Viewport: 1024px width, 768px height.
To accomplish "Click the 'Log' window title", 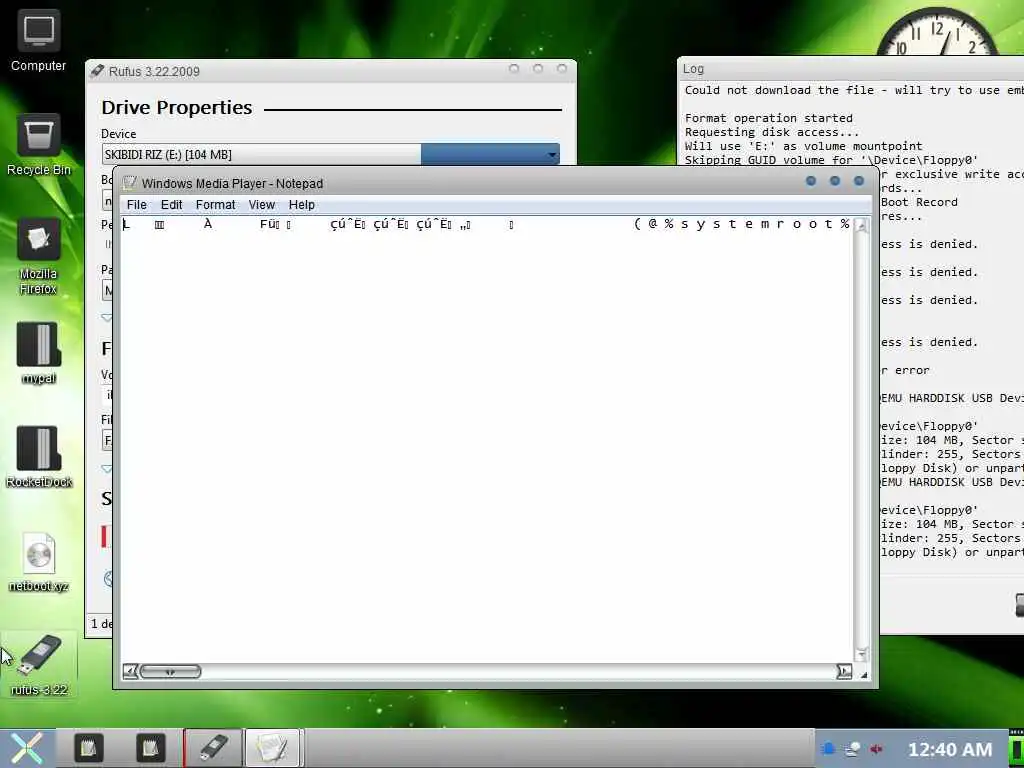I will (693, 69).
